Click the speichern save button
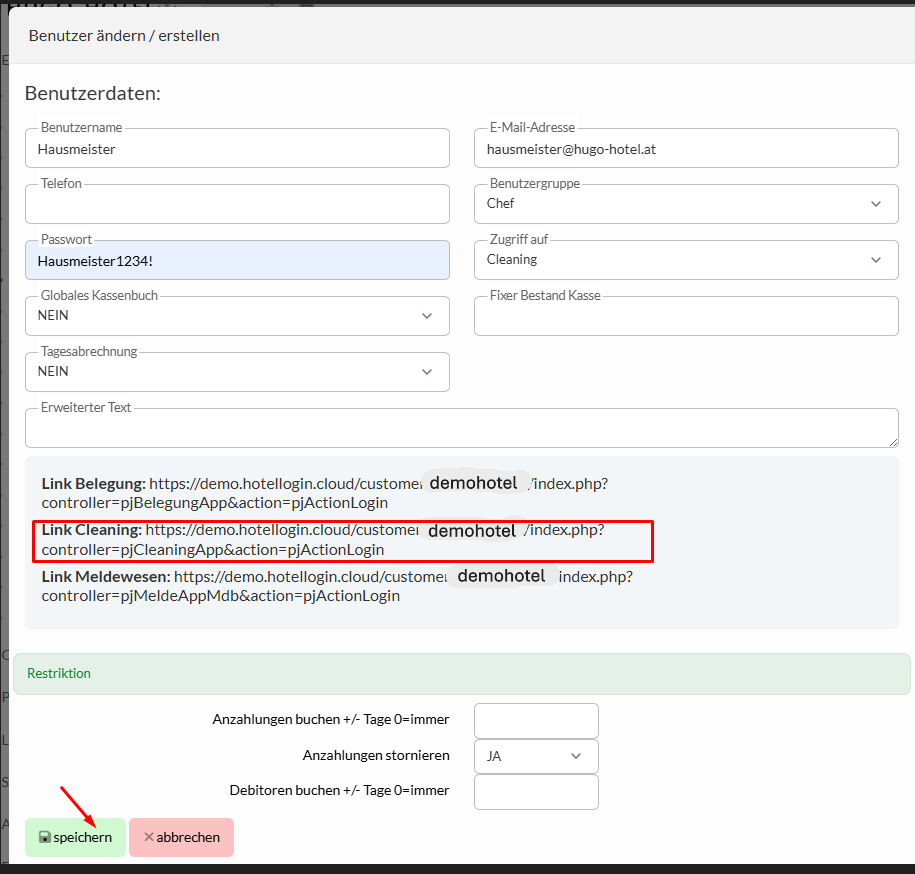This screenshot has height=874, width=915. click(75, 837)
